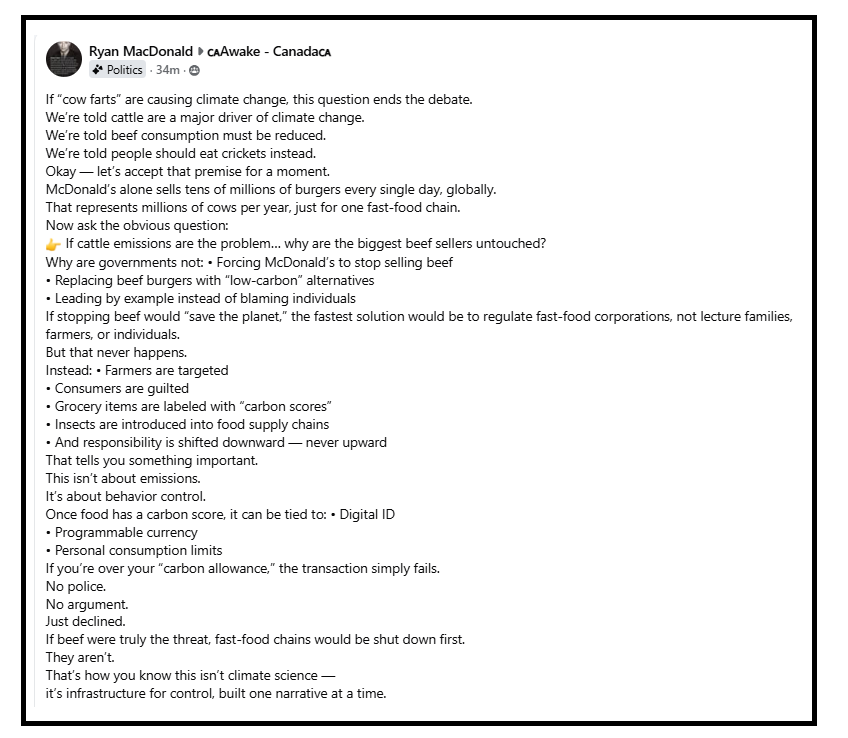Viewport: 848px width, 738px height.
Task: Click the pointing hand emoji in post
Action: [x=53, y=244]
